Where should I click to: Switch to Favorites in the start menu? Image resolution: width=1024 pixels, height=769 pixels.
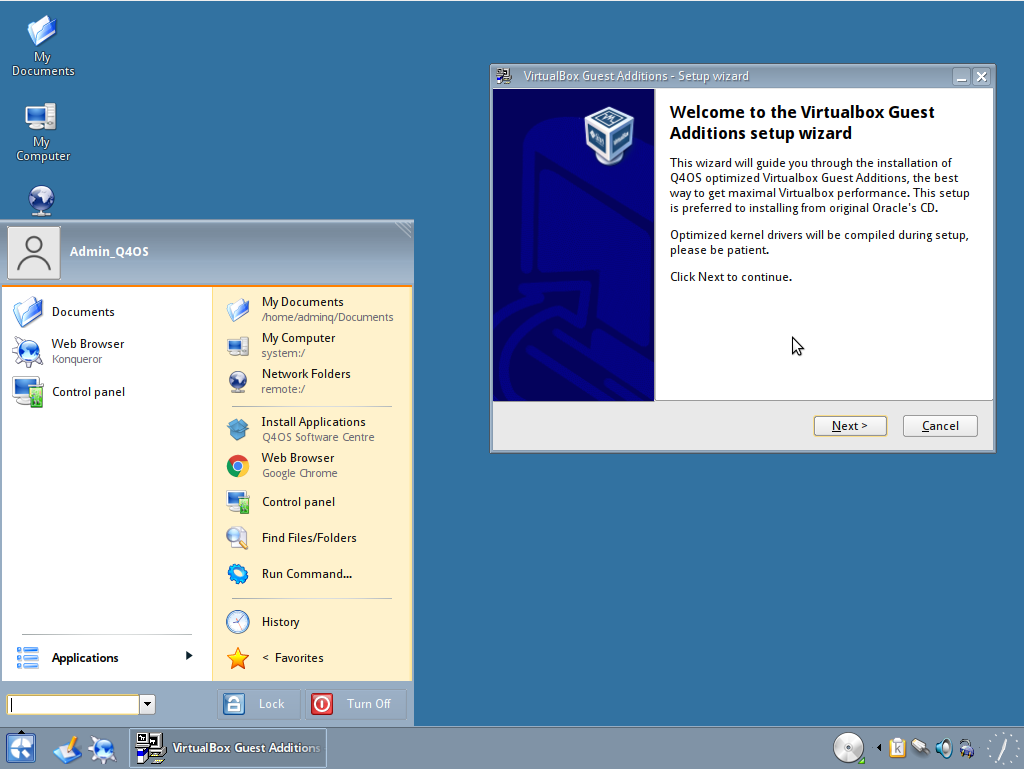point(312,657)
